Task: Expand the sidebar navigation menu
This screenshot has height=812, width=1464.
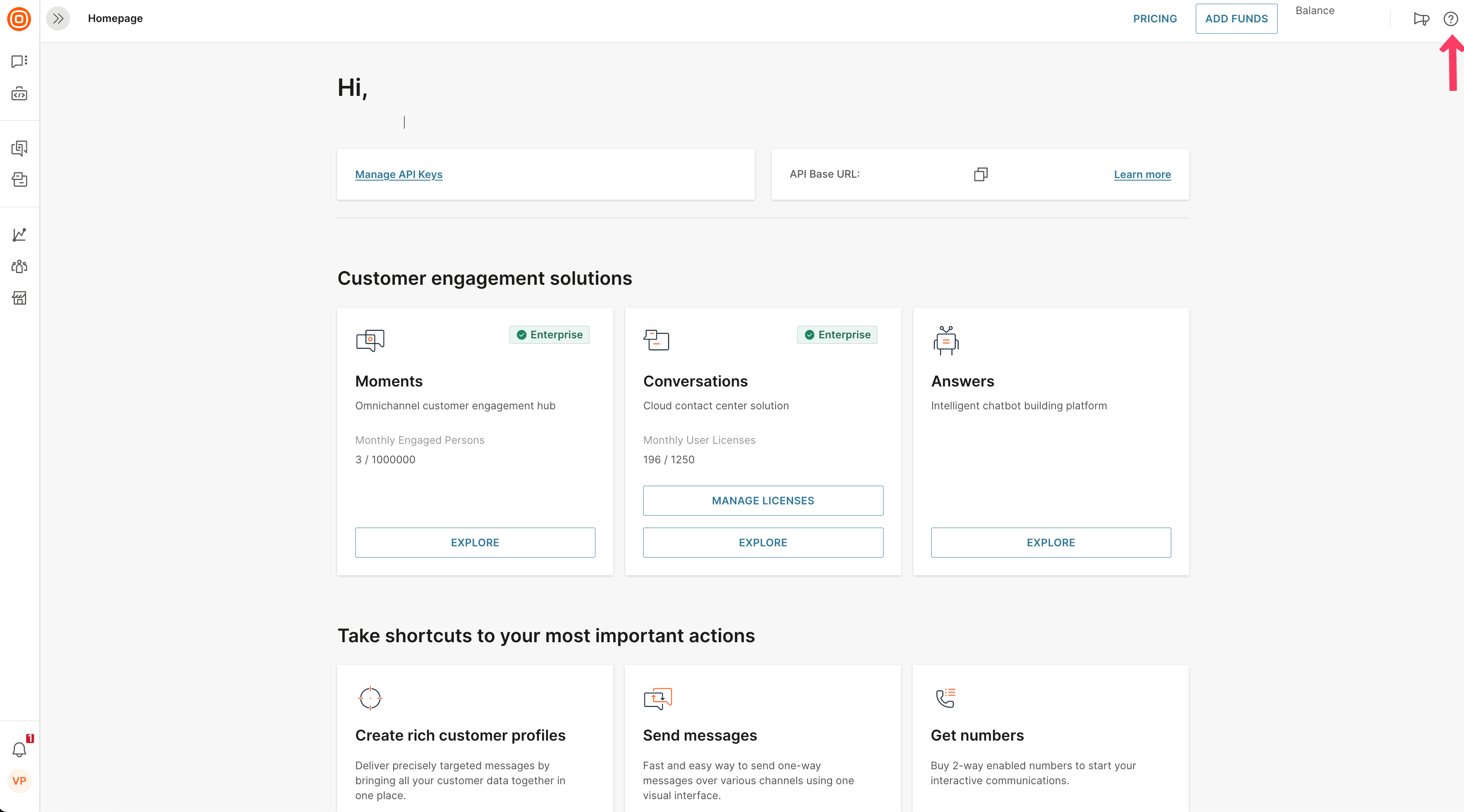Action: point(58,19)
